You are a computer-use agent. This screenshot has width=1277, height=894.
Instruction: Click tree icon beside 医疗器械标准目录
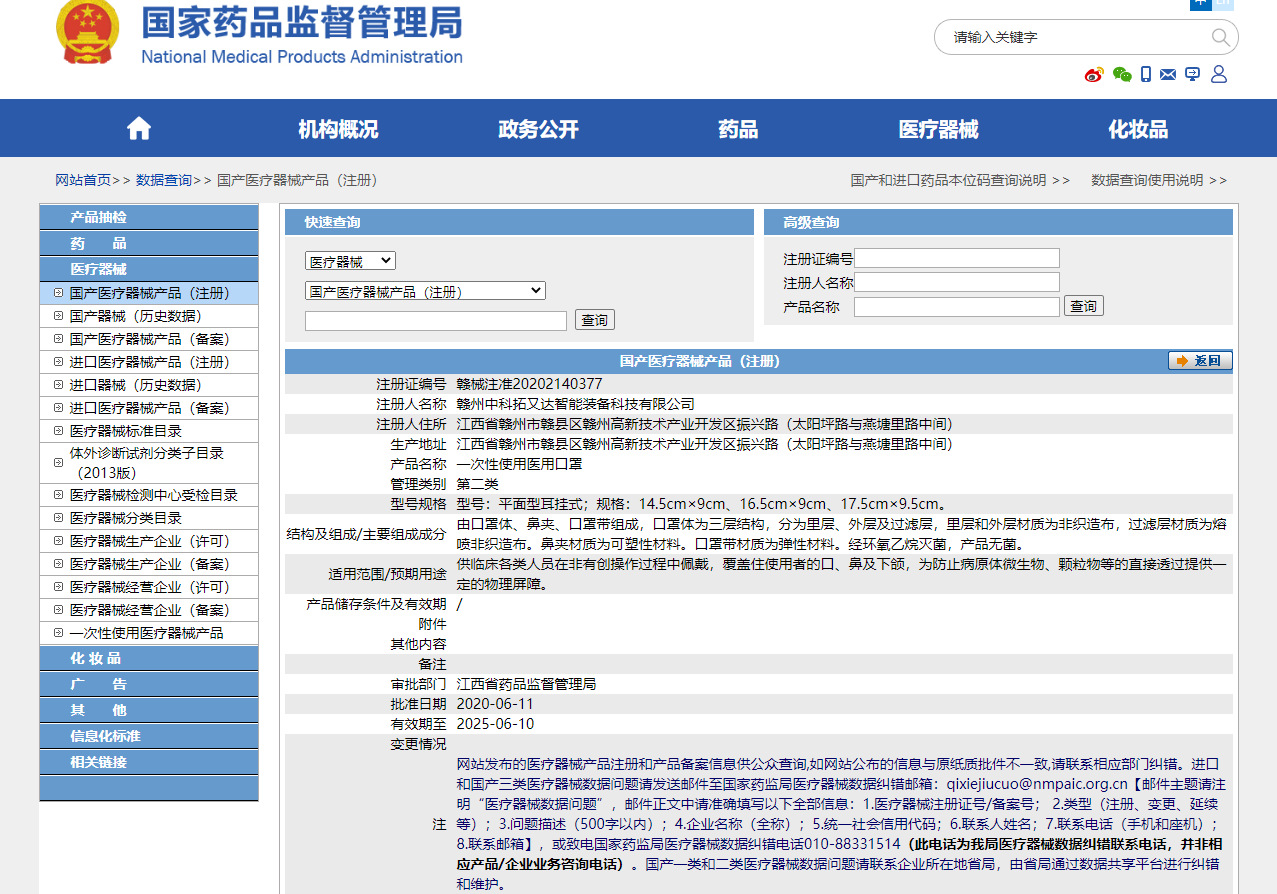58,431
